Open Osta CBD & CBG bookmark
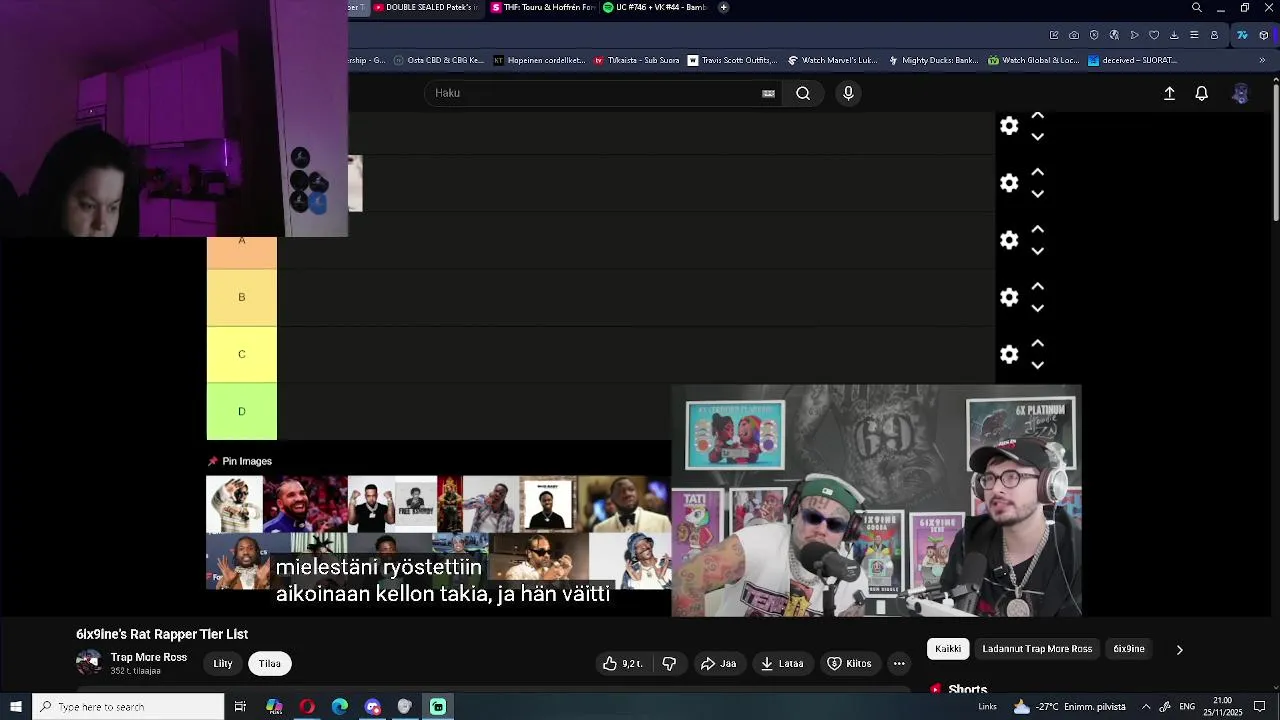1280x720 pixels. click(x=438, y=60)
